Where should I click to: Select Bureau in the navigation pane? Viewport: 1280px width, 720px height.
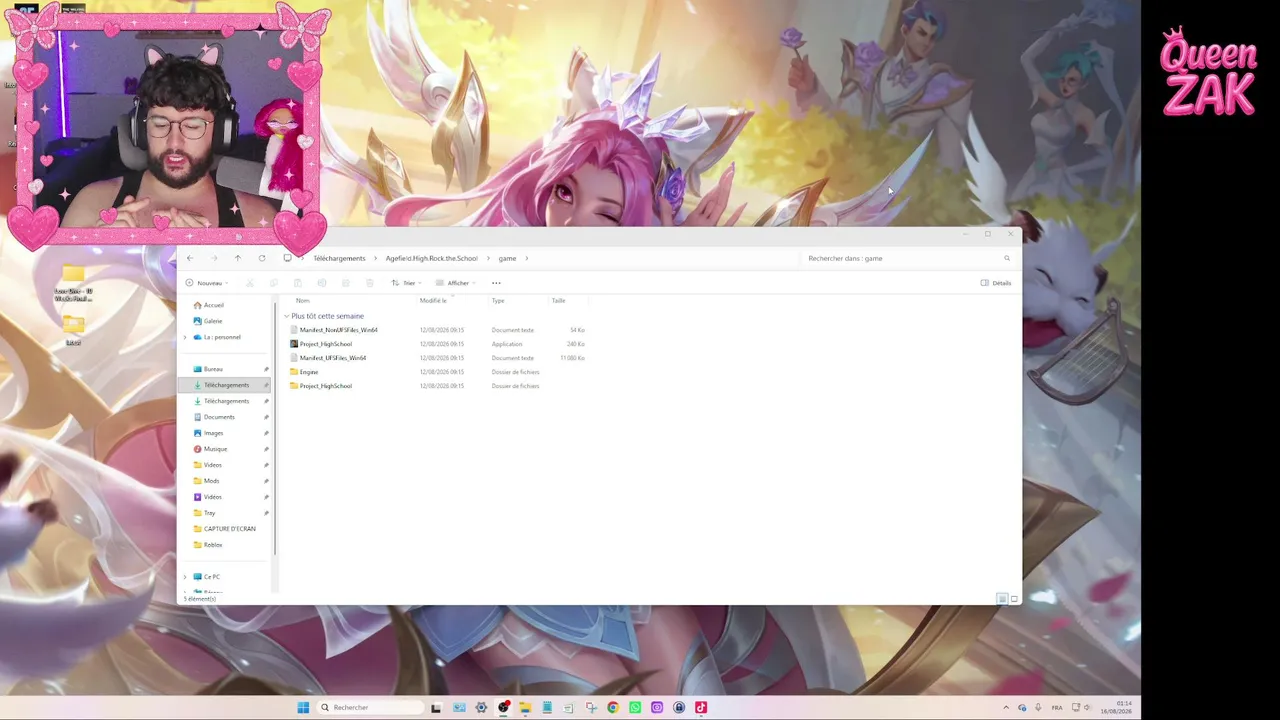point(213,369)
